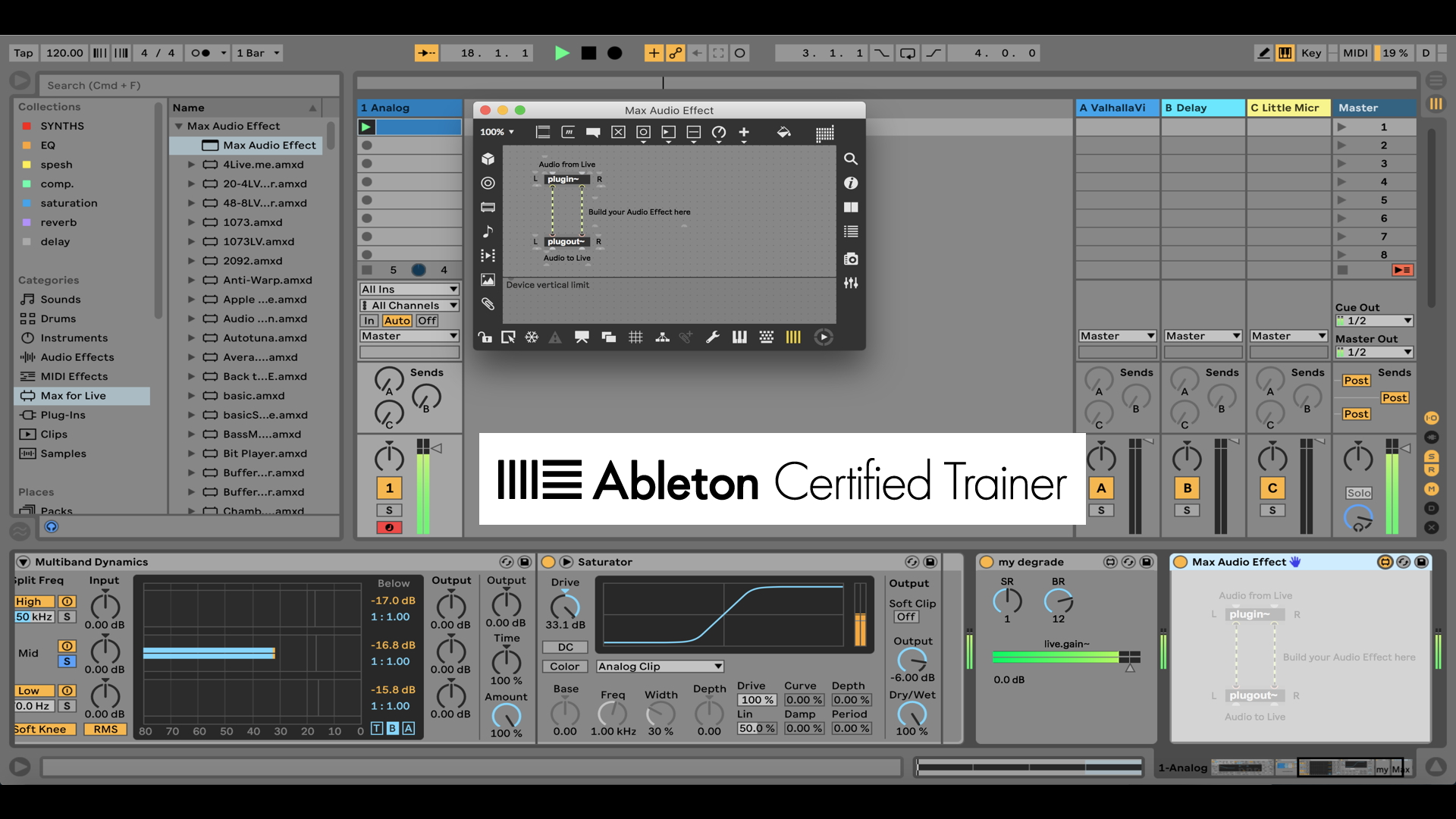
Task: Toggle the metronome button
Action: point(200,53)
